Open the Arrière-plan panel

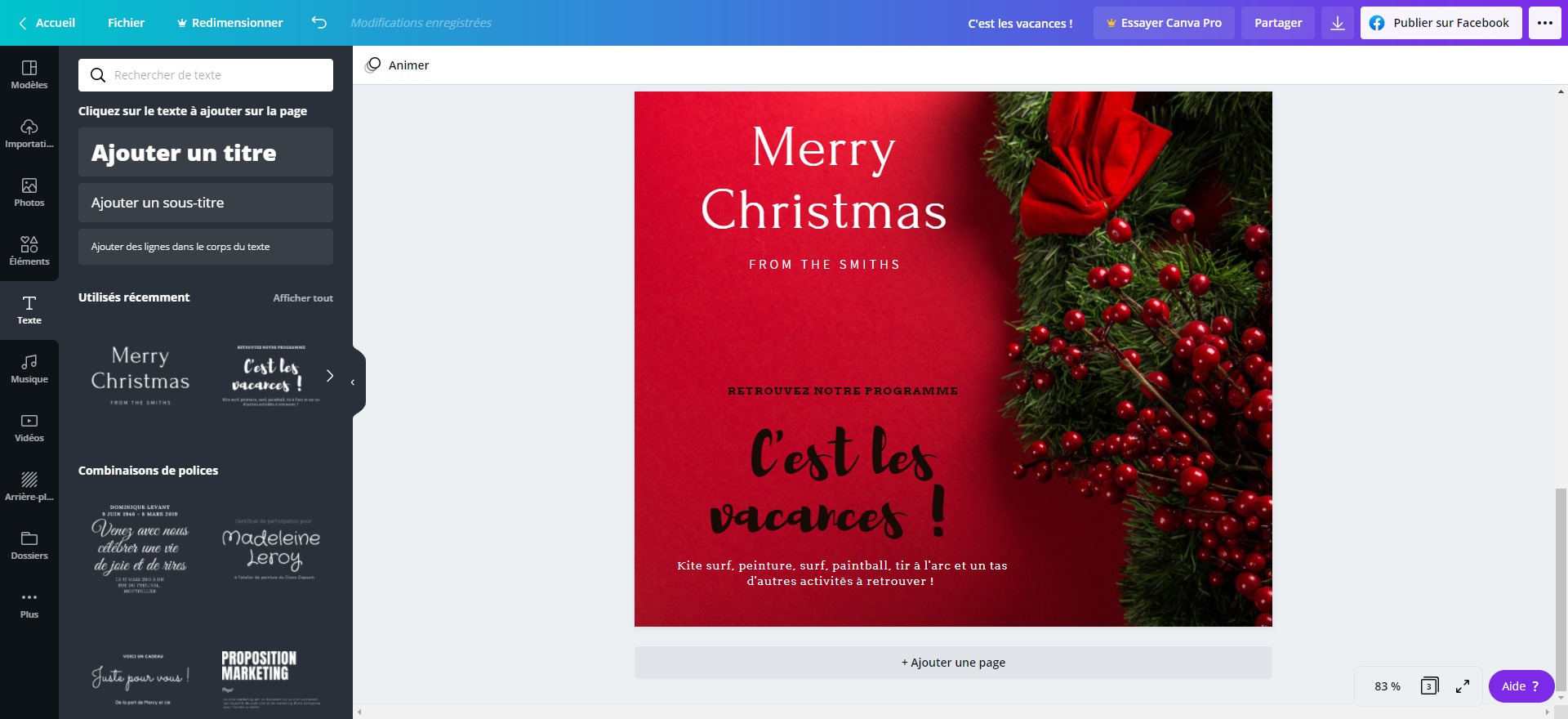[29, 486]
